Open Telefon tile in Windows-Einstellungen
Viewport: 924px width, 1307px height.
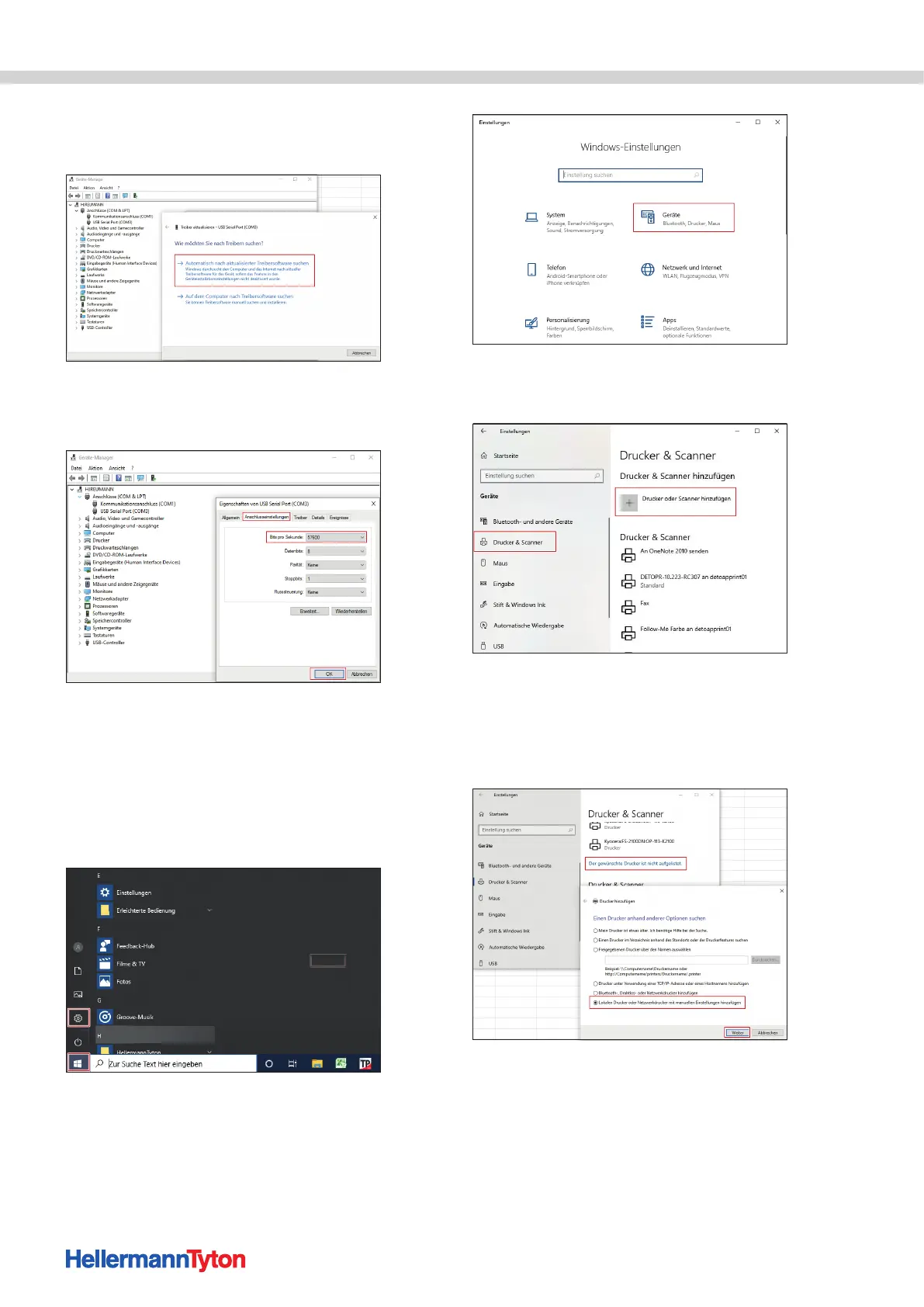coord(568,275)
